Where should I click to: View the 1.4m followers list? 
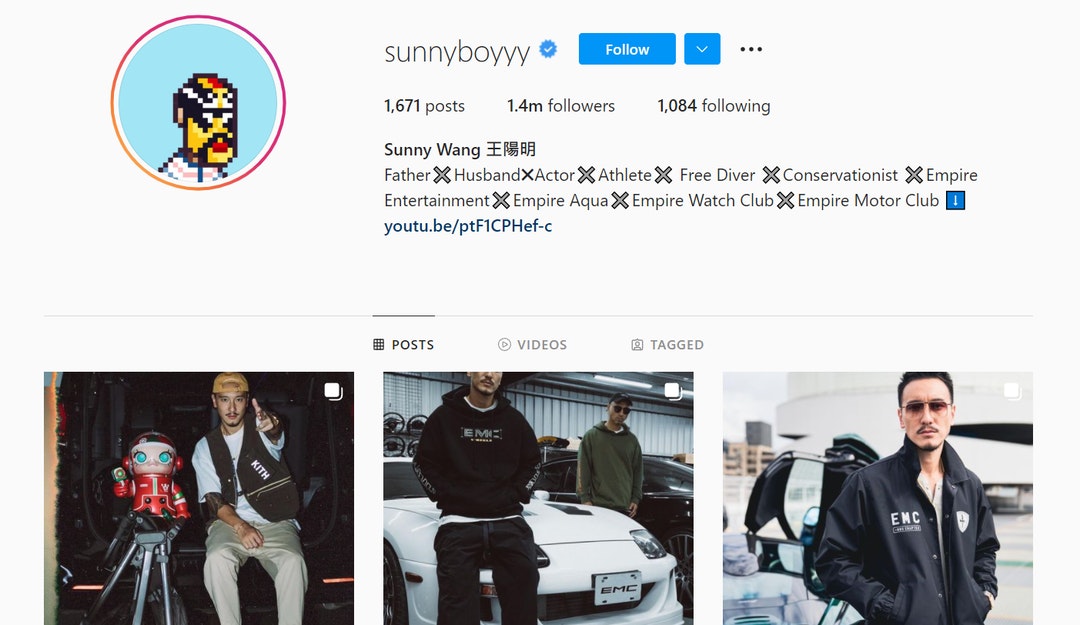coord(561,105)
